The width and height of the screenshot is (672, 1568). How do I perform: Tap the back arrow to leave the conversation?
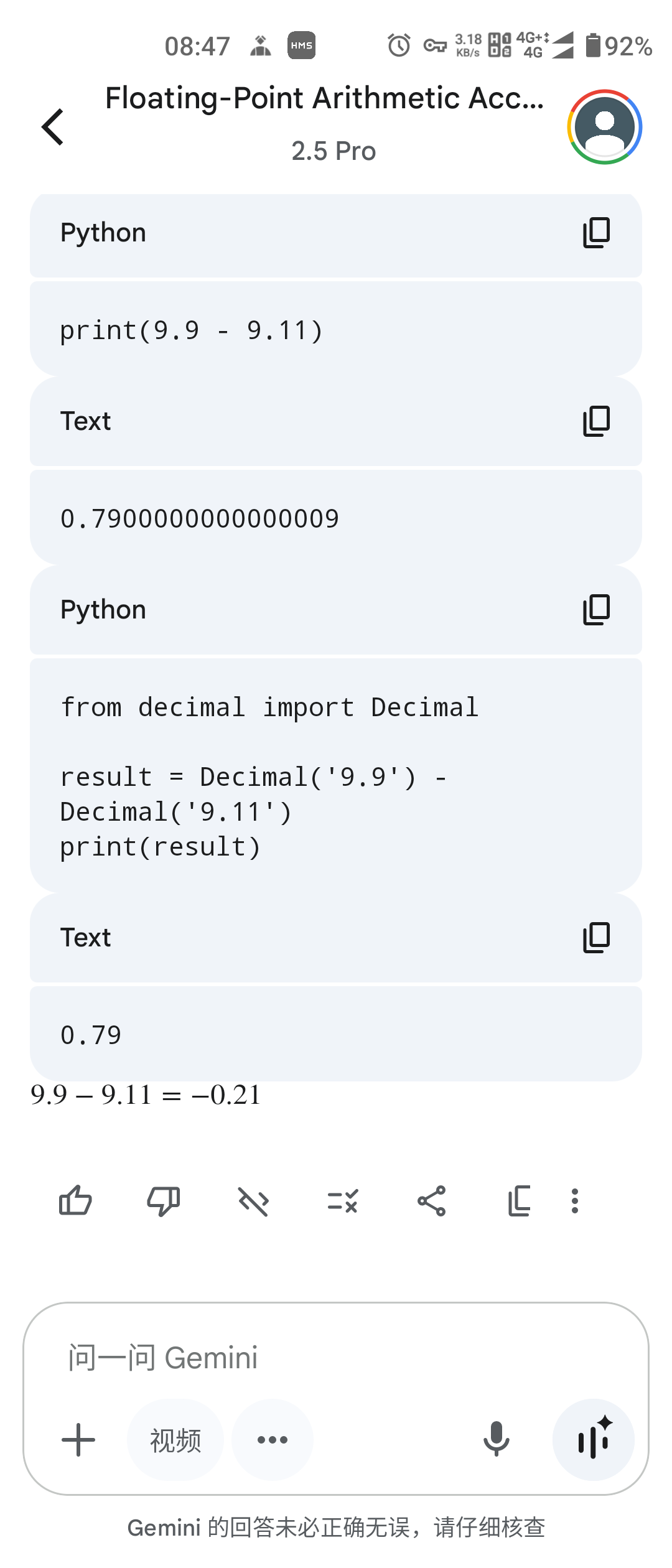[53, 127]
